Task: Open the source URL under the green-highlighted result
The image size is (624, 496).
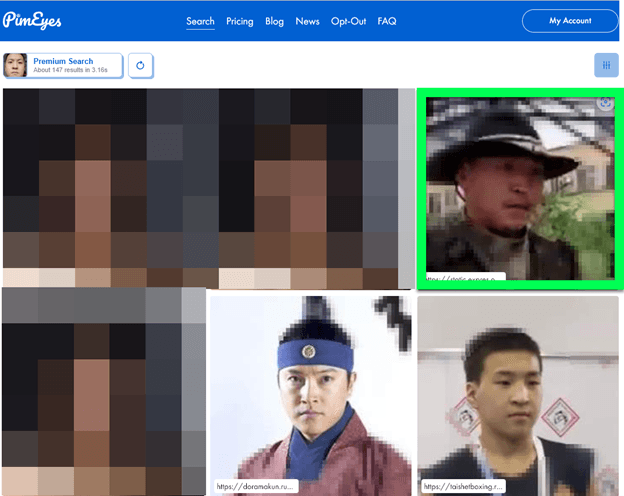Action: 464,278
